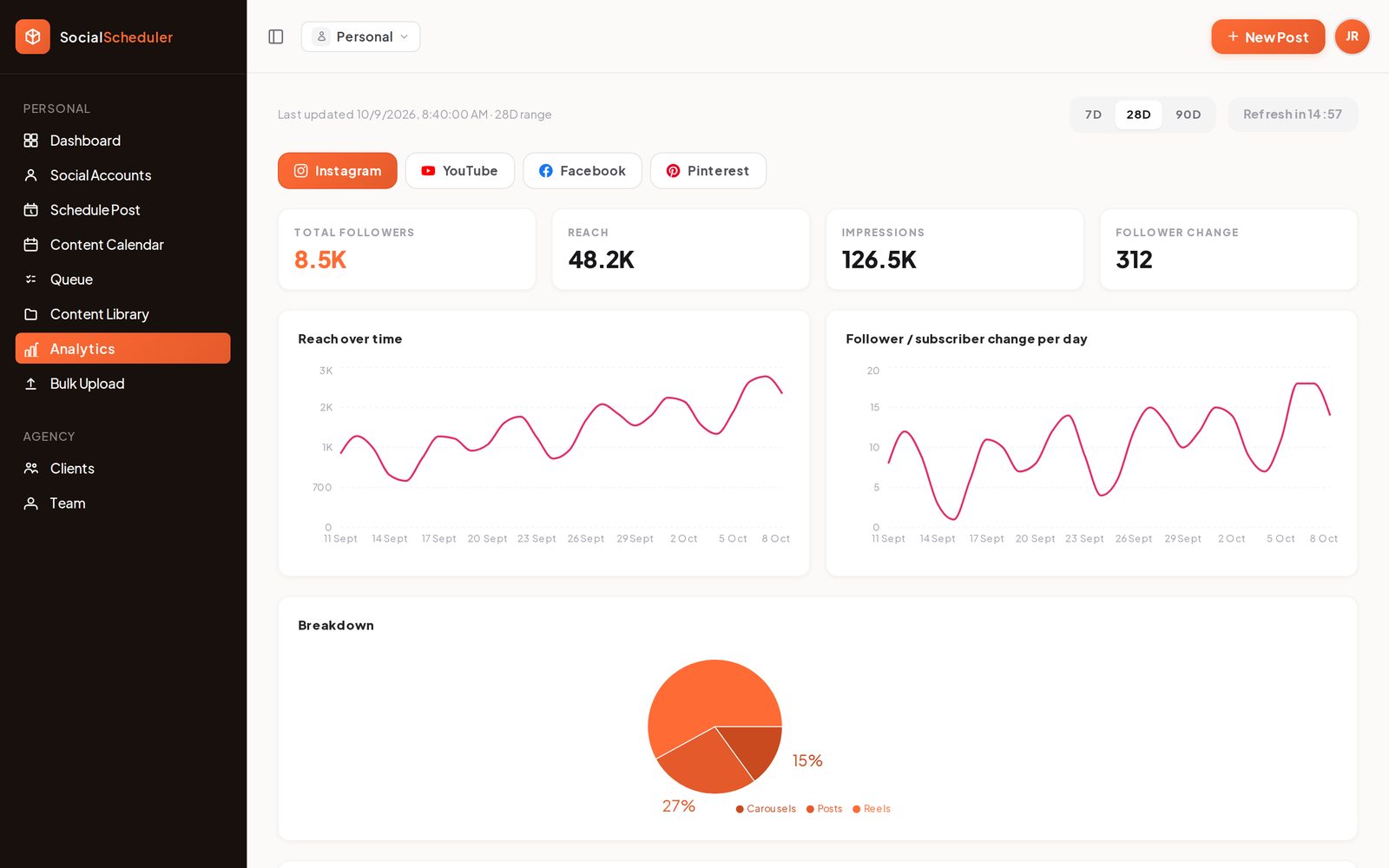Click the Total Followers 8.5K card
The image size is (1389, 868).
pyautogui.click(x=407, y=249)
